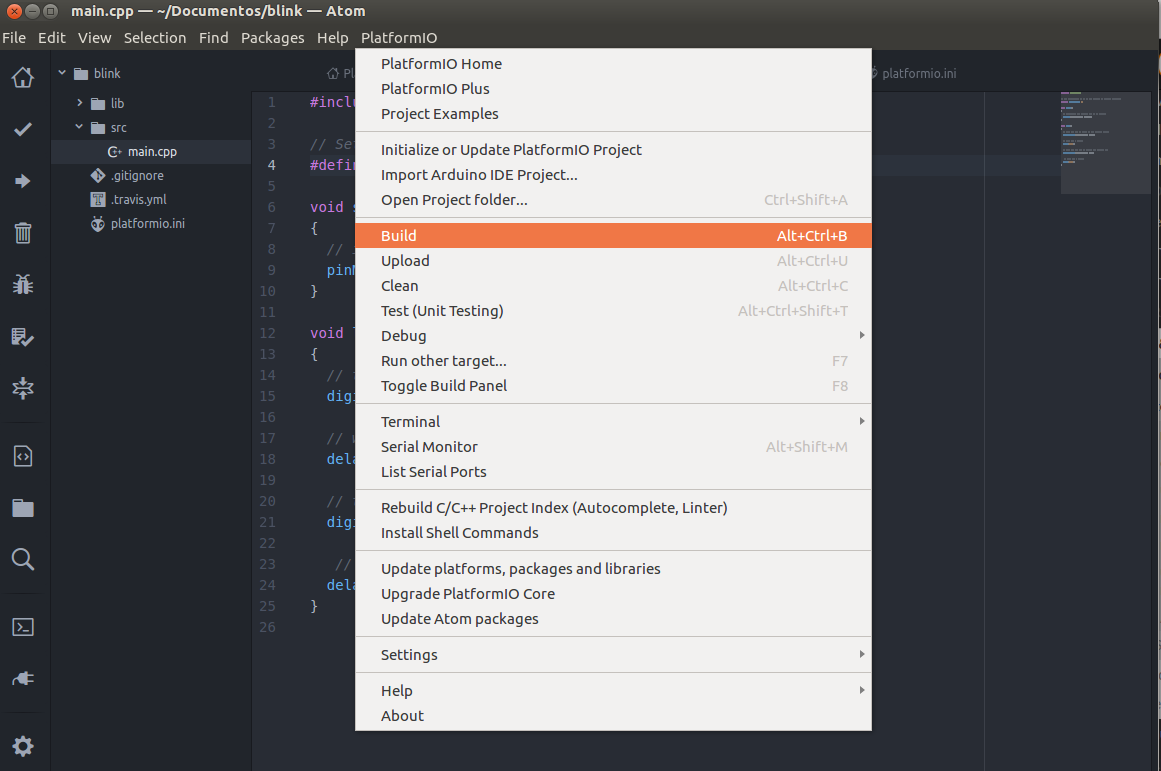Choose Open Project folder entry
Viewport: 1161px width, 771px height.
(x=613, y=200)
